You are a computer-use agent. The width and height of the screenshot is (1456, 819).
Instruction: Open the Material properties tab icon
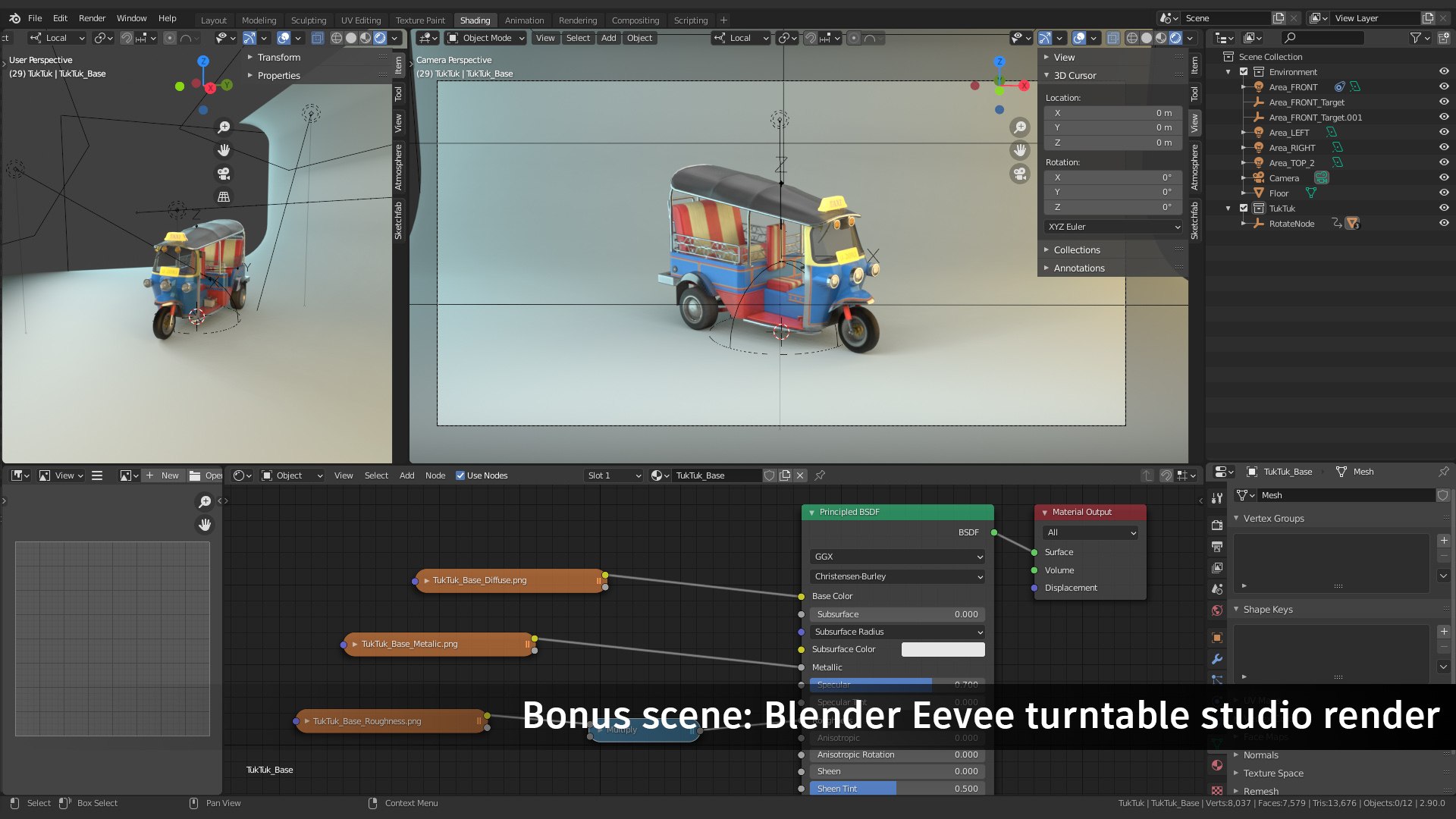click(1217, 765)
